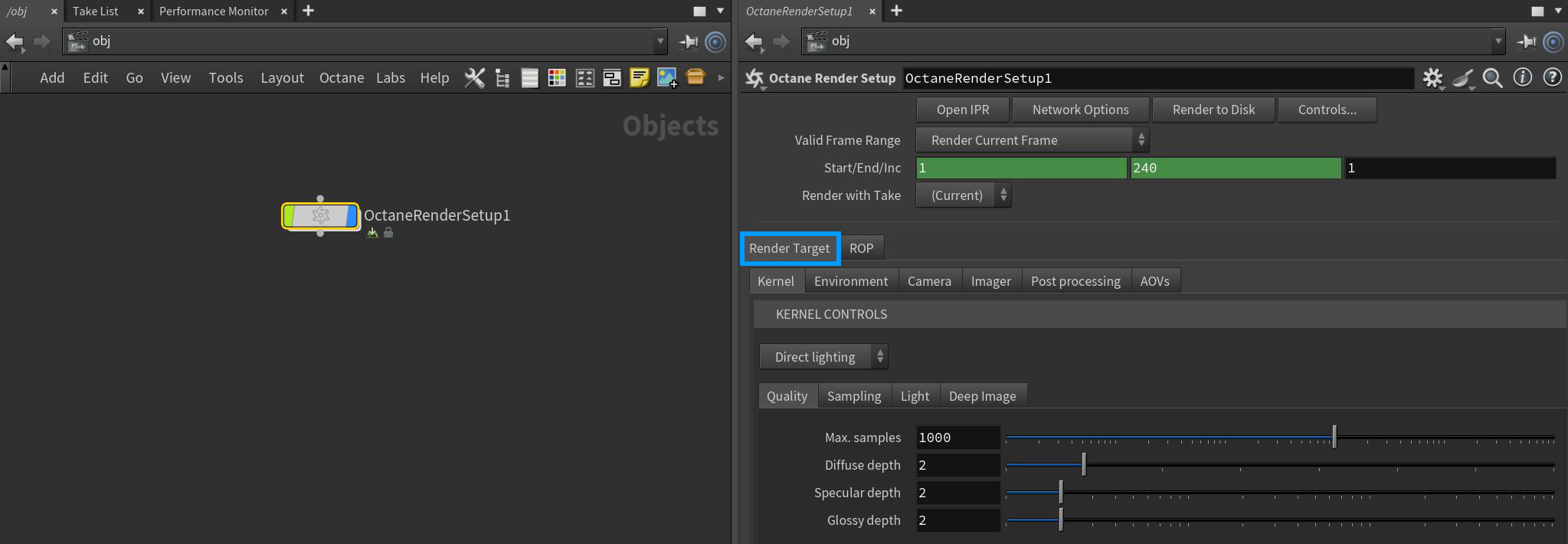Screen dimensions: 1568x544
Task: Expand the Render with Take dropdown
Action: coord(964,195)
